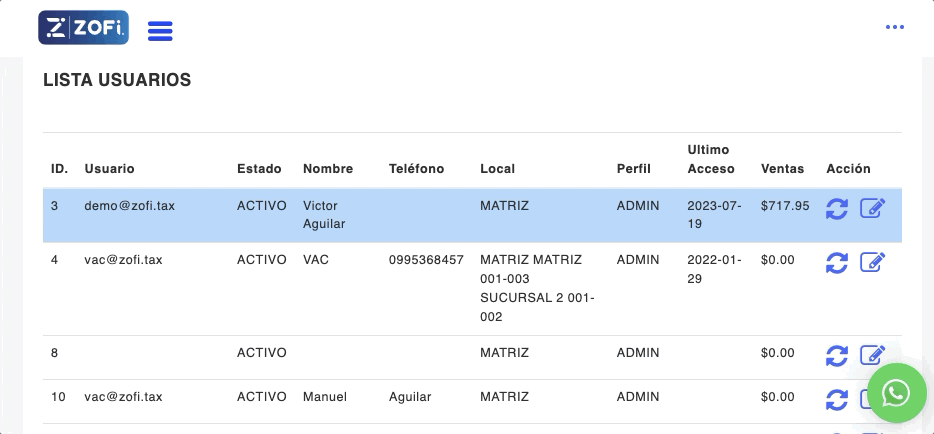The image size is (934, 434).
Task: Open the WhatsApp chat button
Action: [x=896, y=393]
